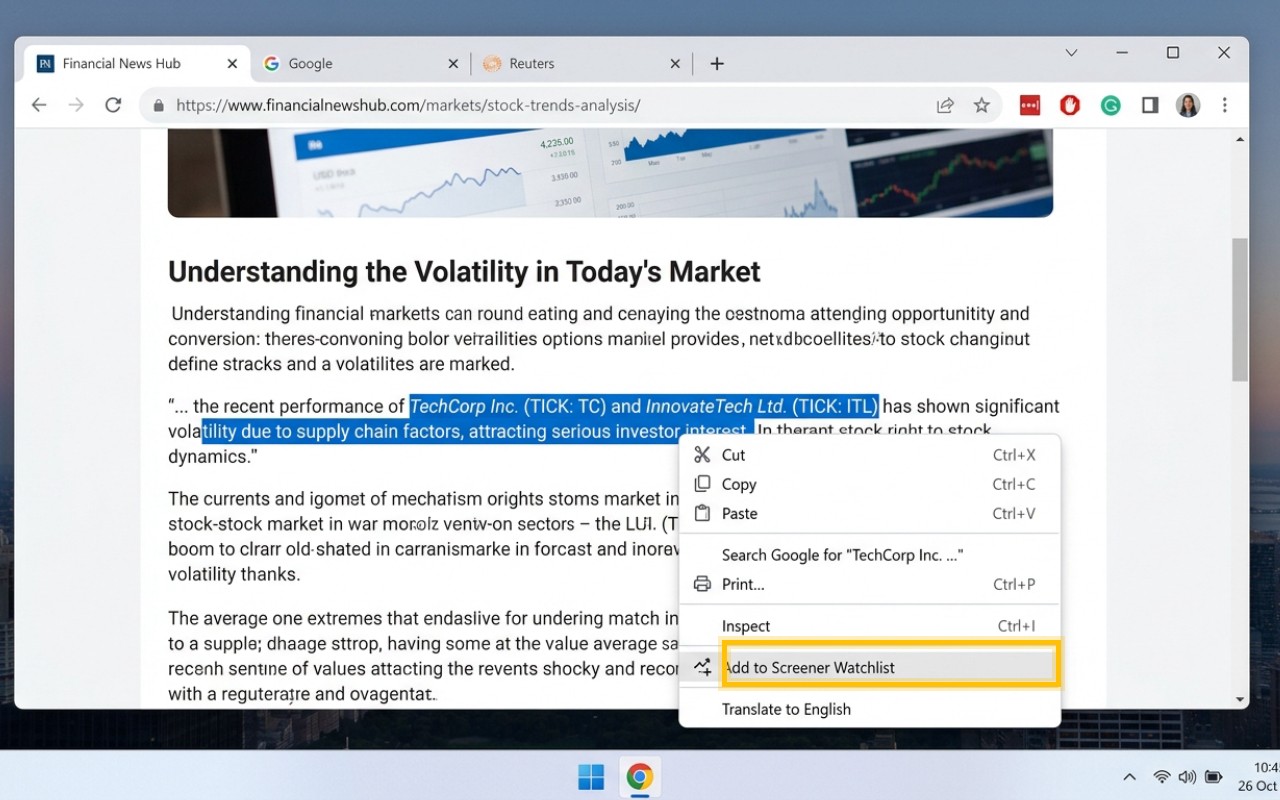The width and height of the screenshot is (1280, 800).
Task: Reload the page
Action: coord(113,105)
